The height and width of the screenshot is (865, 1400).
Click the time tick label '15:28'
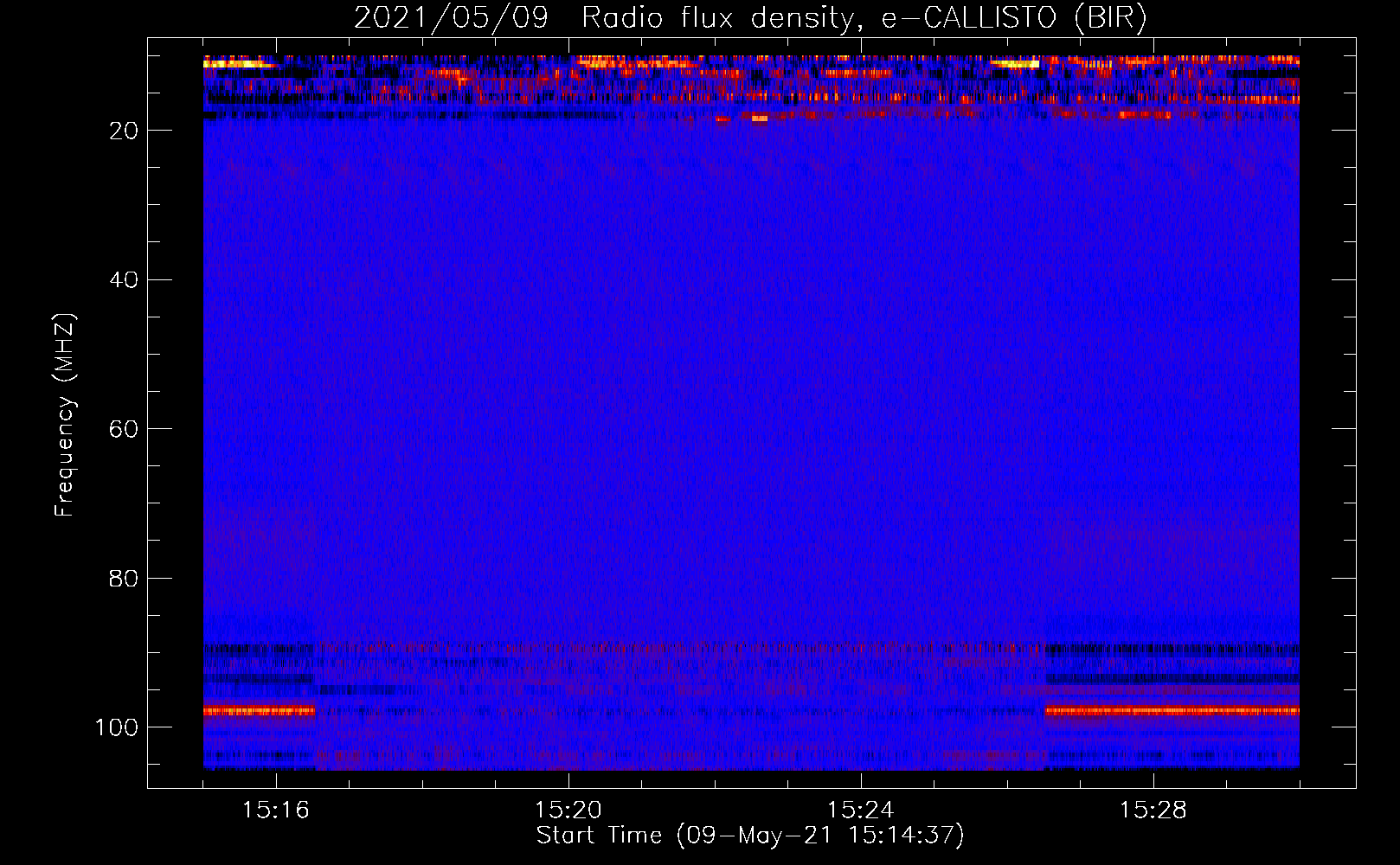[x=1153, y=811]
